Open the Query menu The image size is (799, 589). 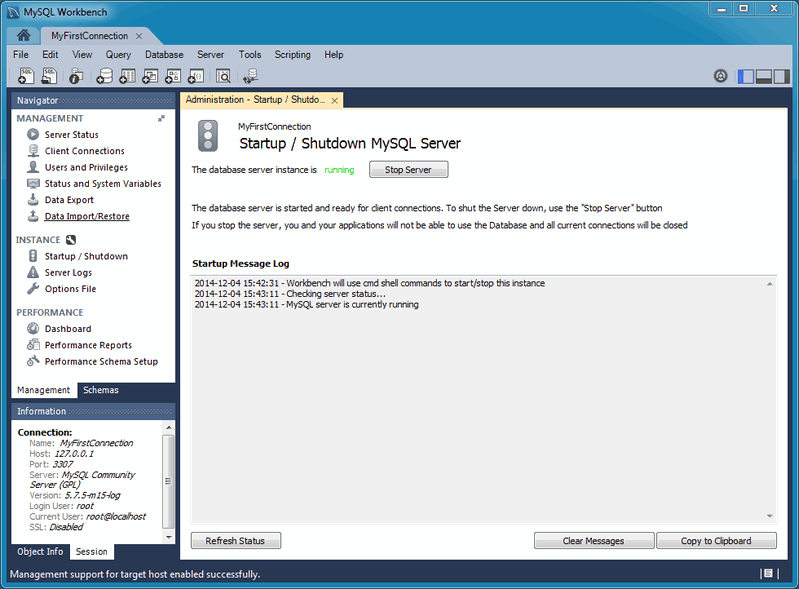point(118,55)
